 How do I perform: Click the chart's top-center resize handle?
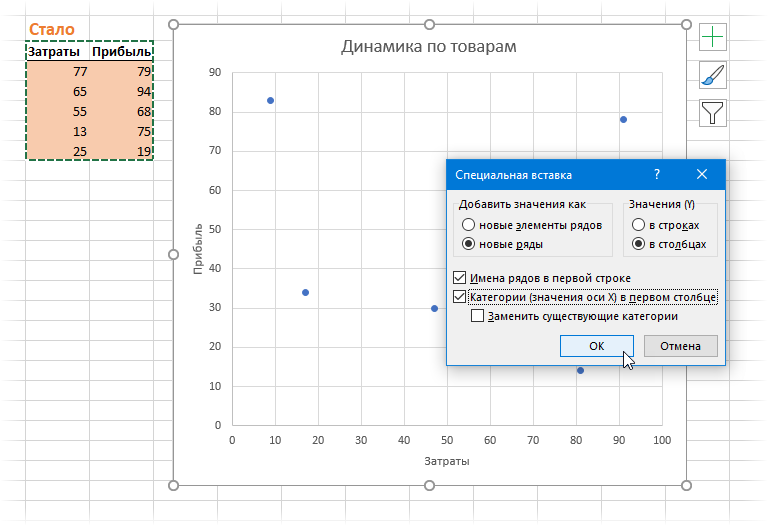pos(430,24)
